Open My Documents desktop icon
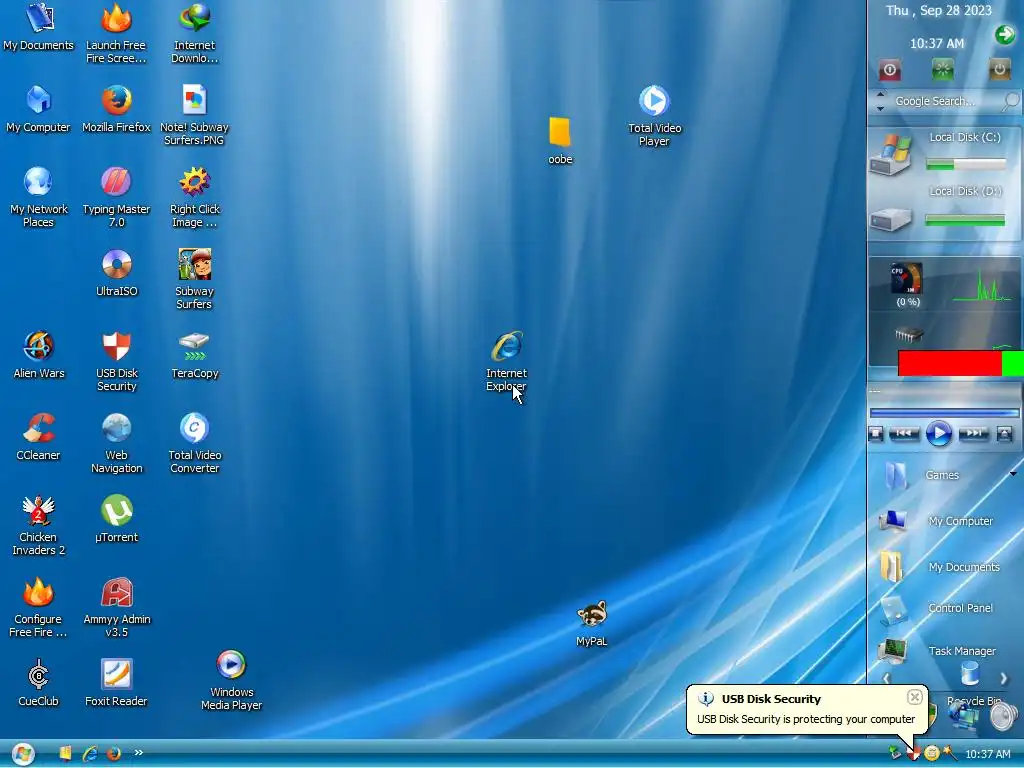 pos(39,26)
